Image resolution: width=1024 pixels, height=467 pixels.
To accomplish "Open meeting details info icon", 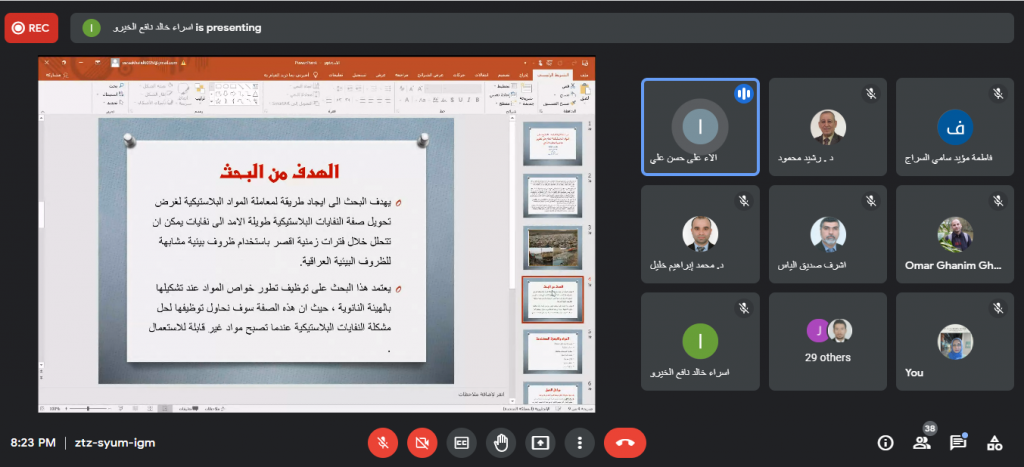I will (885, 442).
